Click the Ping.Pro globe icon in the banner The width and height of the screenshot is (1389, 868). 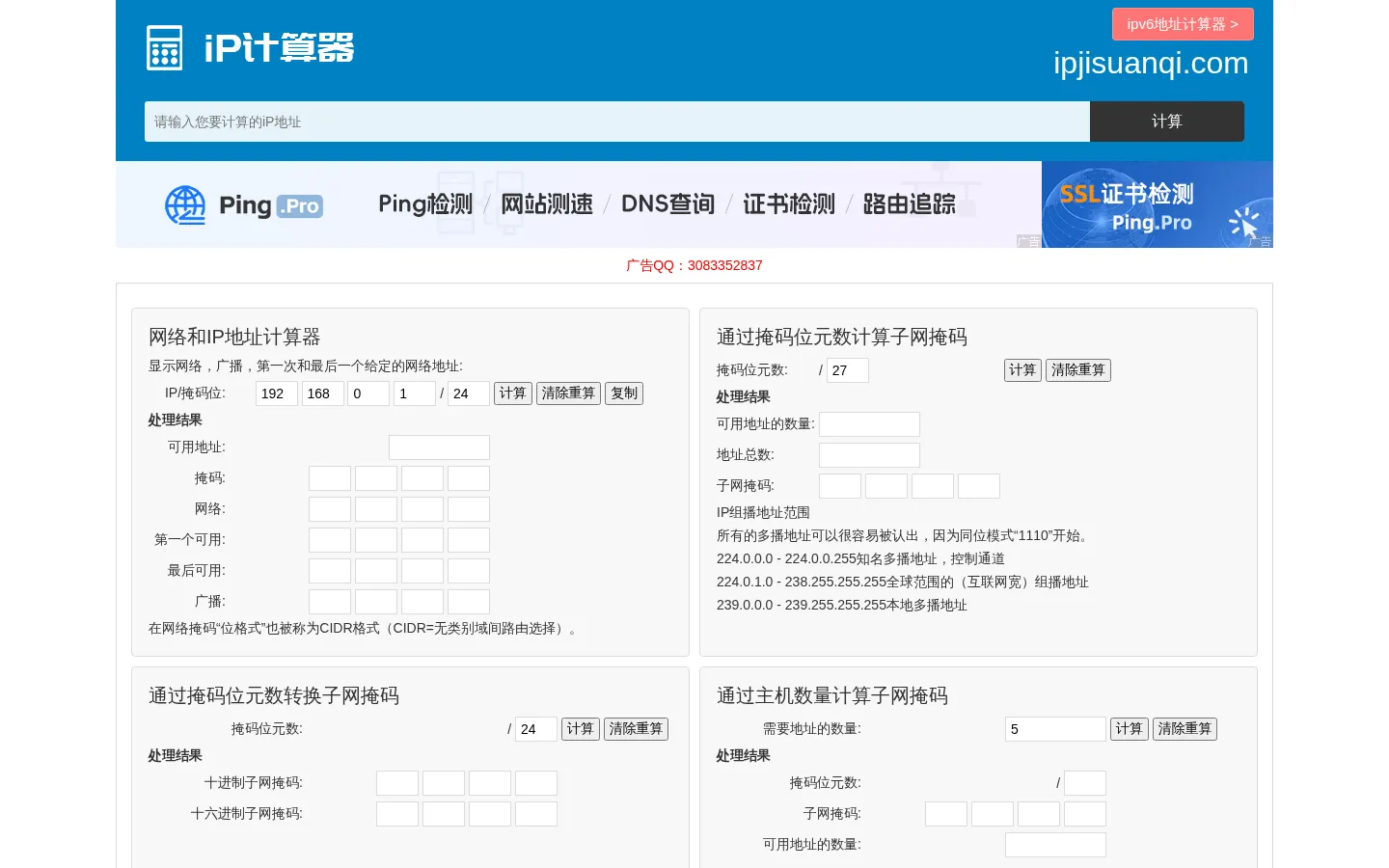click(185, 205)
